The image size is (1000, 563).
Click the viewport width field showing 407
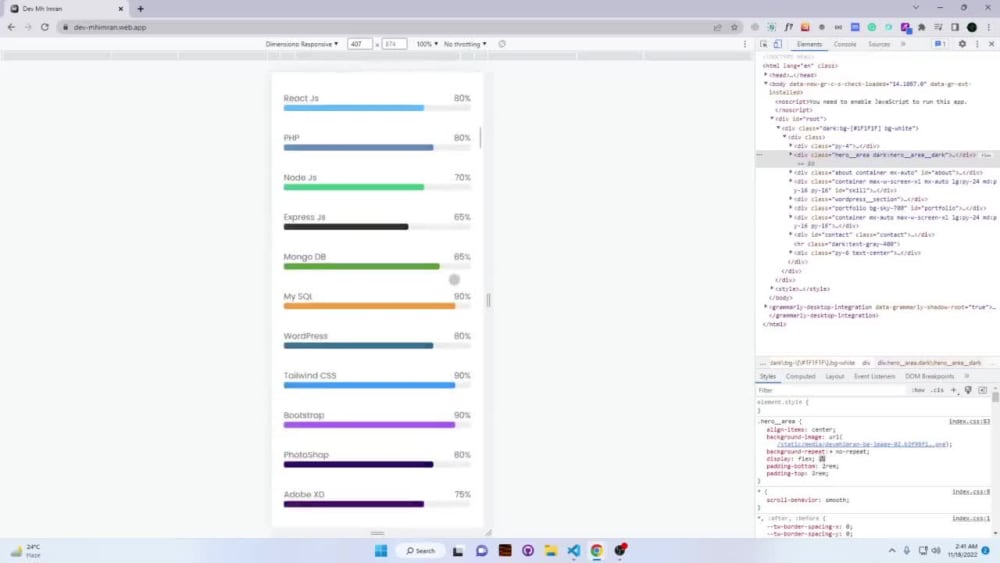360,44
